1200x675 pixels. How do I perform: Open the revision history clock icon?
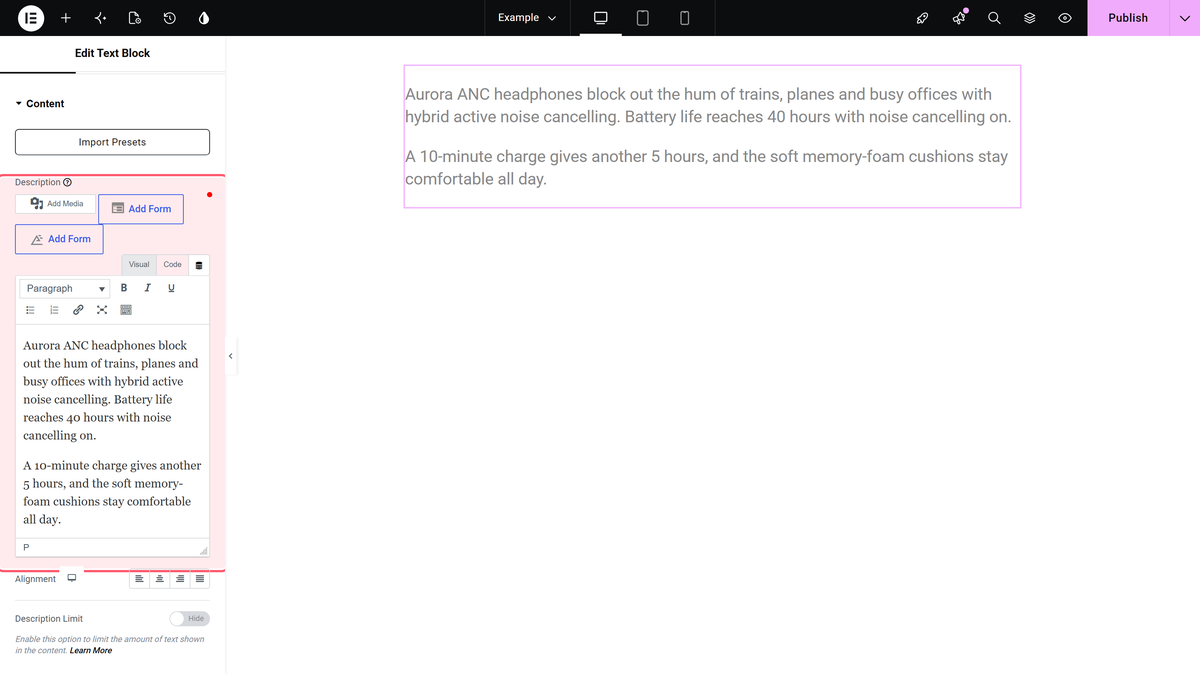169,18
